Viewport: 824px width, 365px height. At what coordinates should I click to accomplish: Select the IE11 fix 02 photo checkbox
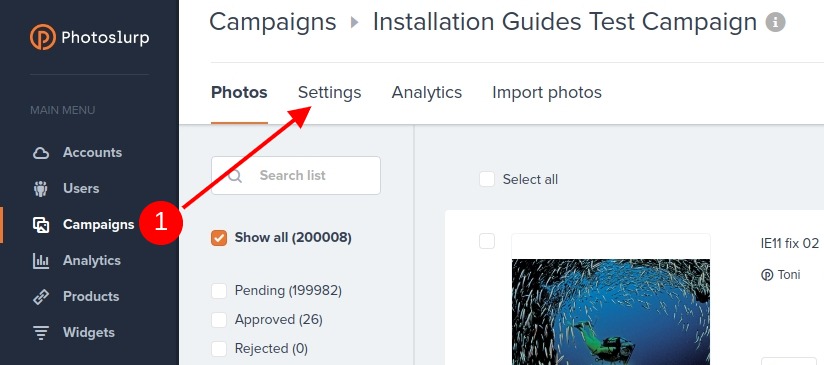(487, 242)
